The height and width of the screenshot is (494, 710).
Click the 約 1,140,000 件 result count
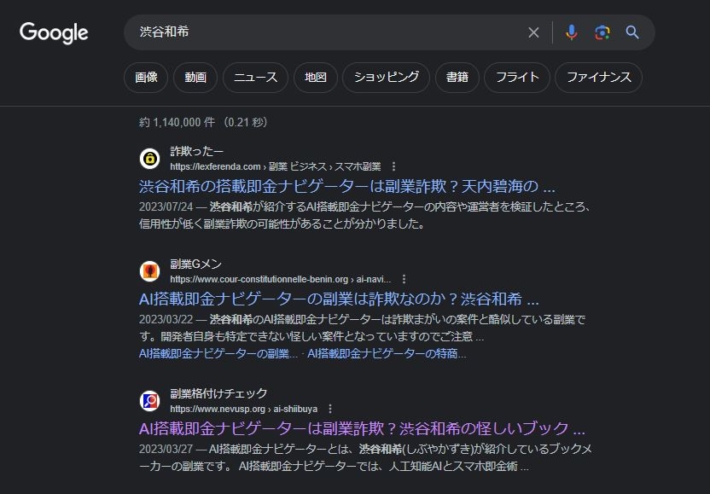point(177,122)
